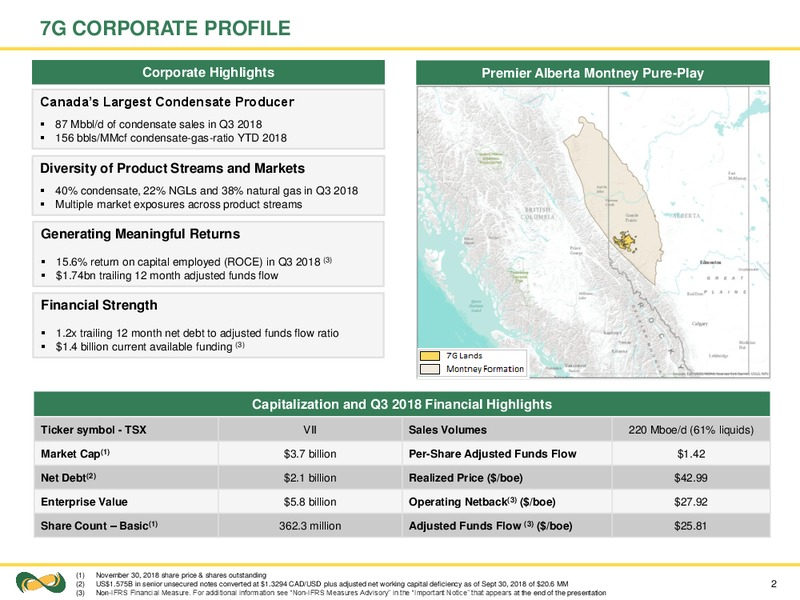The image size is (800, 600).
Task: Click the 'ALBERTA' map label
Action: (685, 216)
